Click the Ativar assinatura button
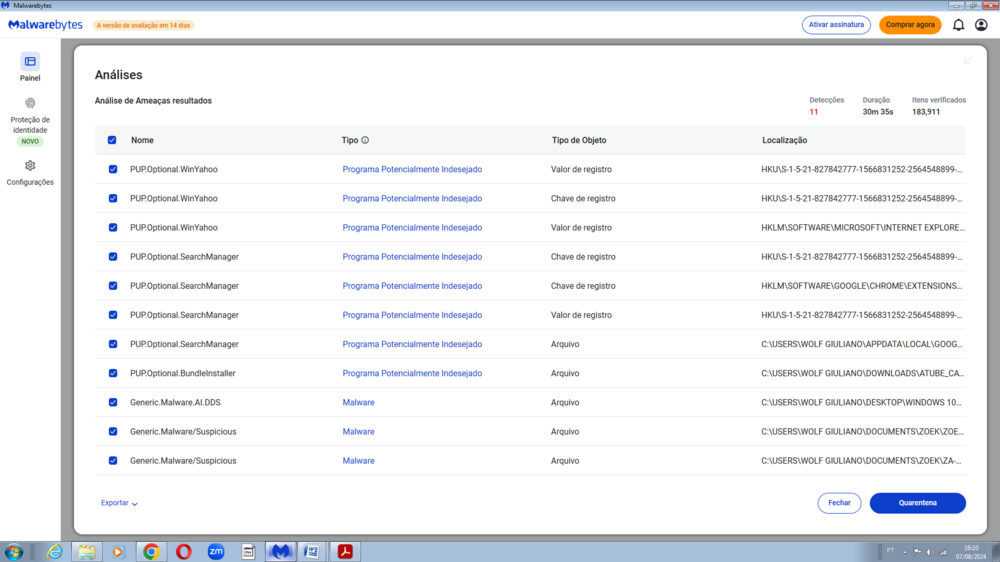The width and height of the screenshot is (1000, 562). [x=836, y=25]
